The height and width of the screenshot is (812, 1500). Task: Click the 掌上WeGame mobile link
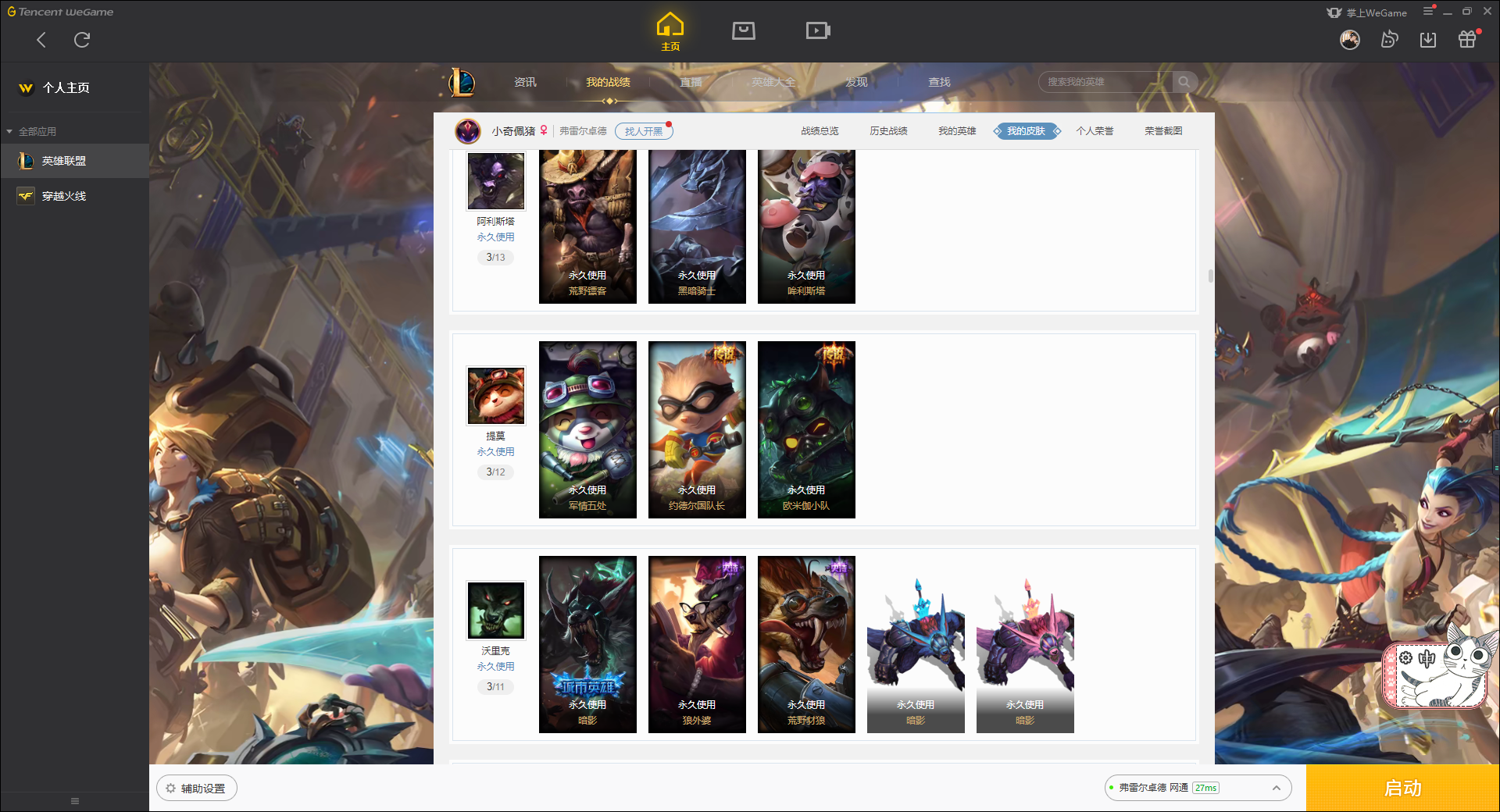tap(1366, 12)
